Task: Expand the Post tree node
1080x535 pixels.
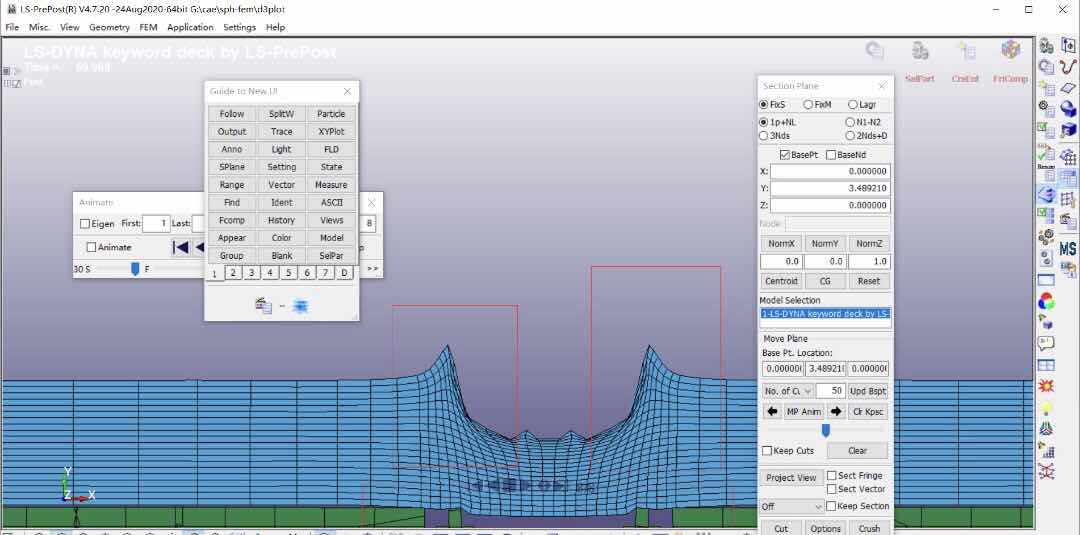Action: (x=7, y=83)
